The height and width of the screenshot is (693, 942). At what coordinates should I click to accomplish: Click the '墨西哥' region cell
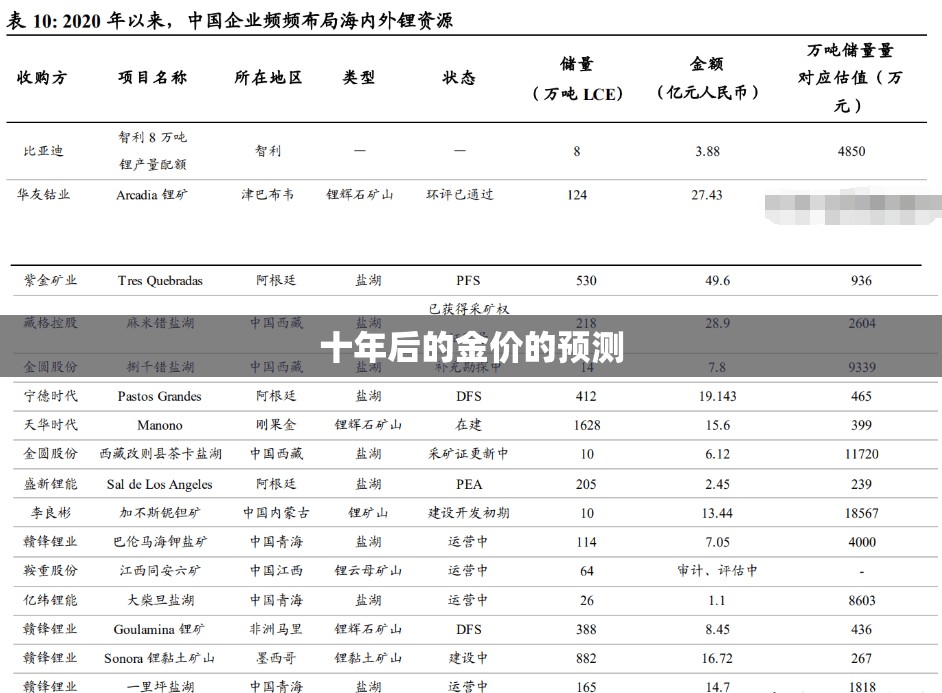(276, 658)
